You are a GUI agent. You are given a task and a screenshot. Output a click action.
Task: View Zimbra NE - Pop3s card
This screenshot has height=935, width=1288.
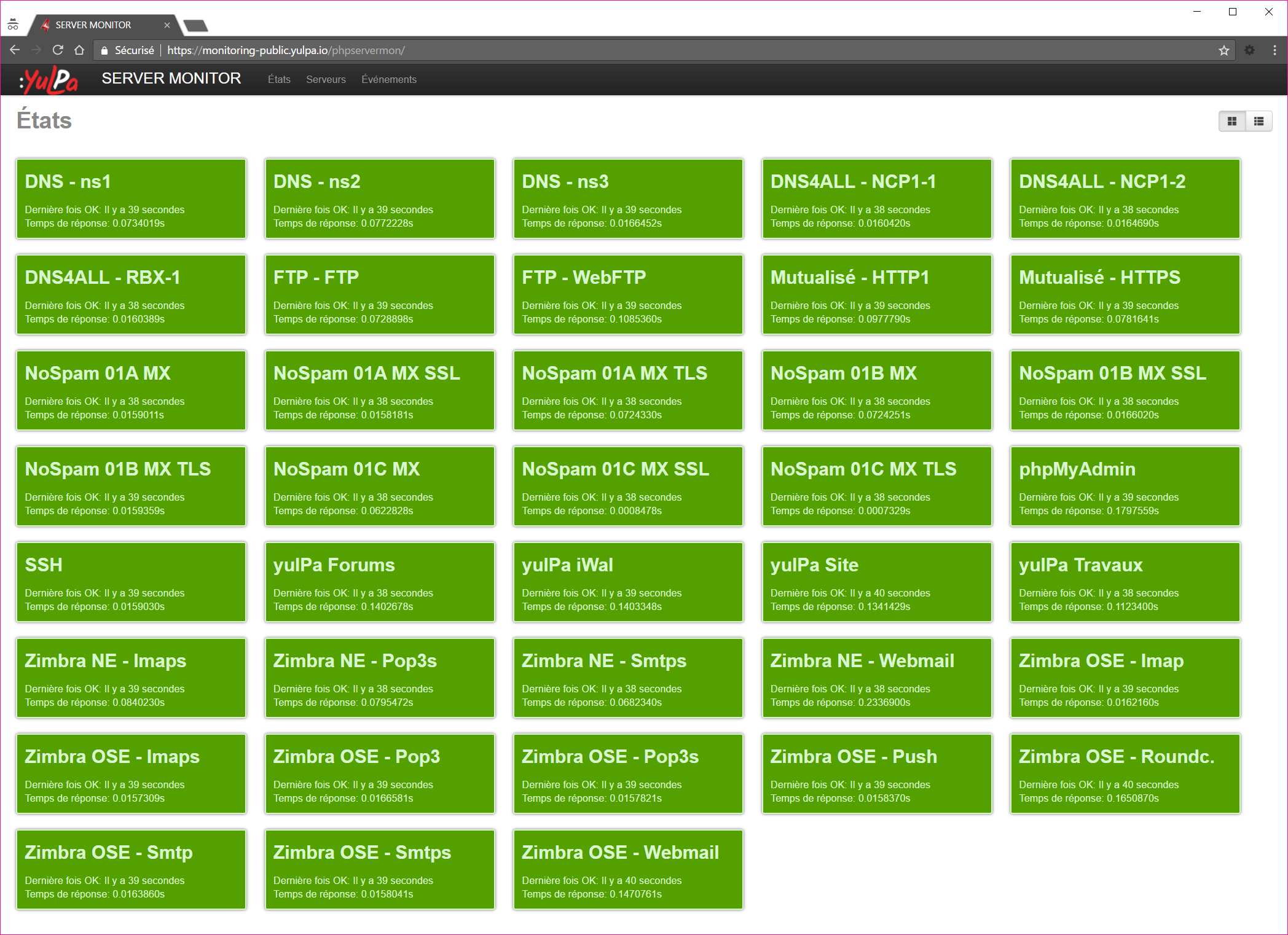click(380, 678)
